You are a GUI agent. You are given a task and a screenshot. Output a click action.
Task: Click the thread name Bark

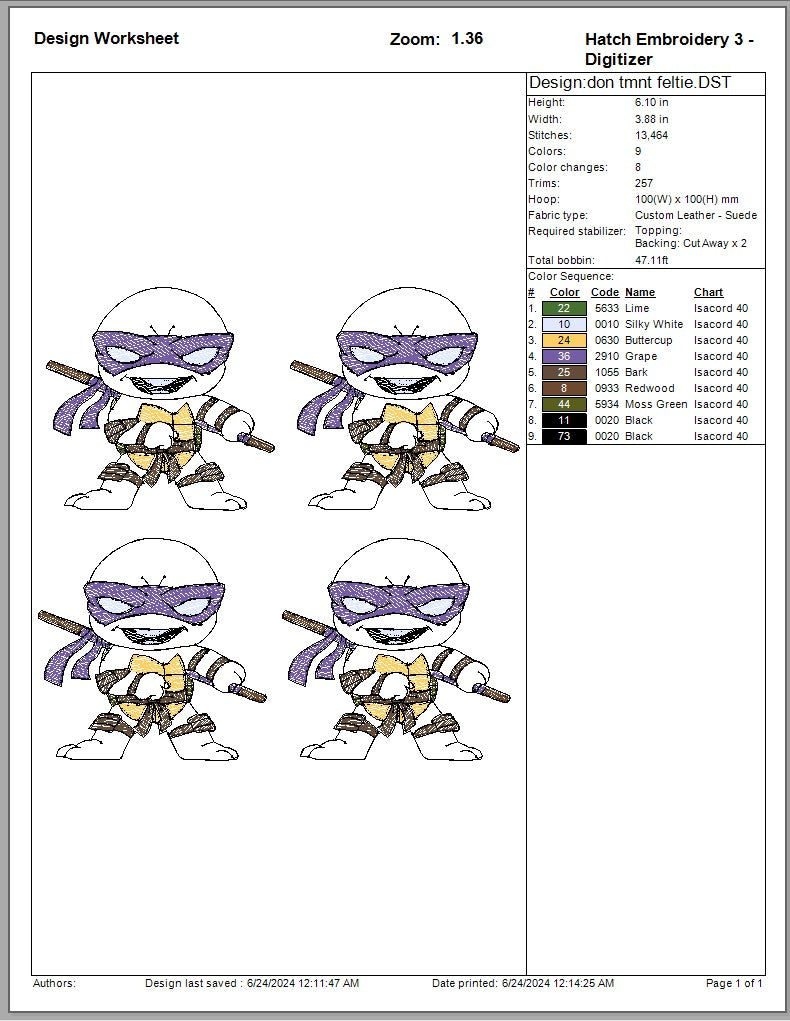pos(636,372)
